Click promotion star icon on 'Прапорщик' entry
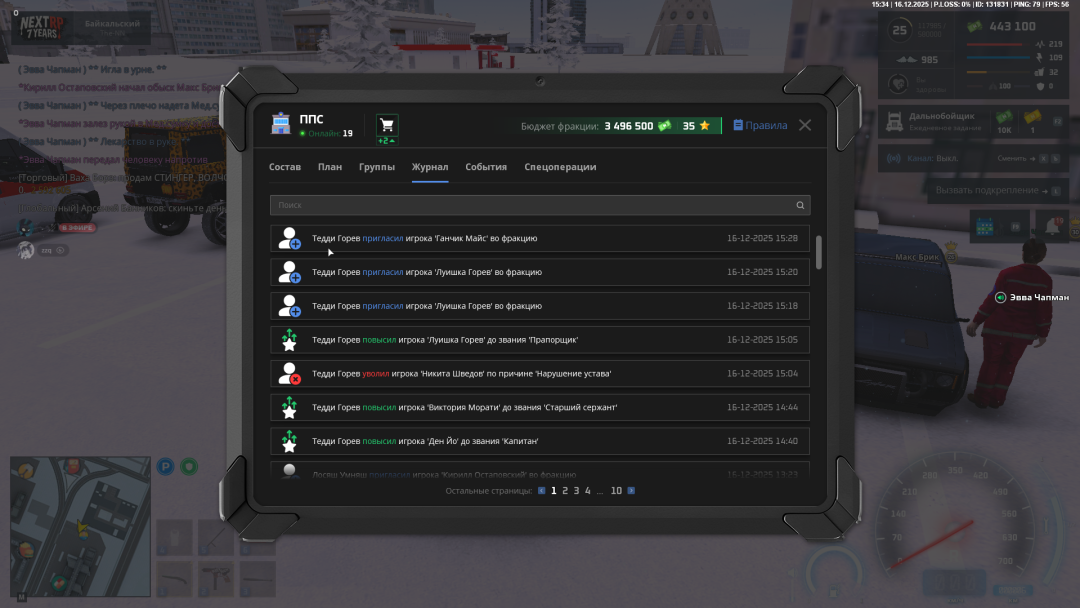Screen dimensions: 1080x608 (x=289, y=340)
